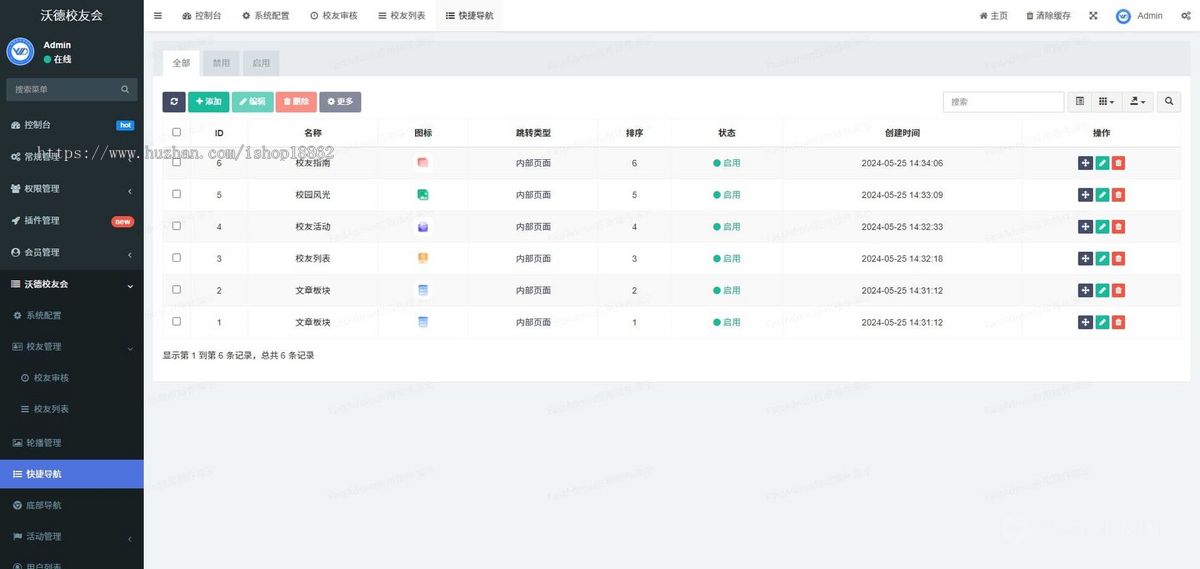The image size is (1200, 569).
Task: Open the 控制台 top tab
Action: 202,16
